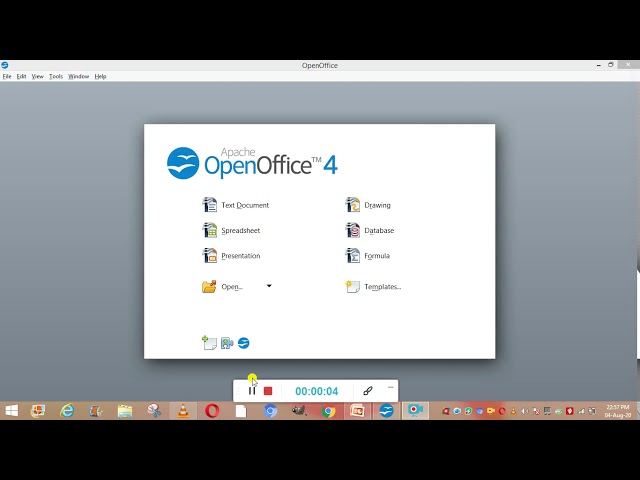
Task: Click the recording timer 00:00:04
Action: coord(317,391)
